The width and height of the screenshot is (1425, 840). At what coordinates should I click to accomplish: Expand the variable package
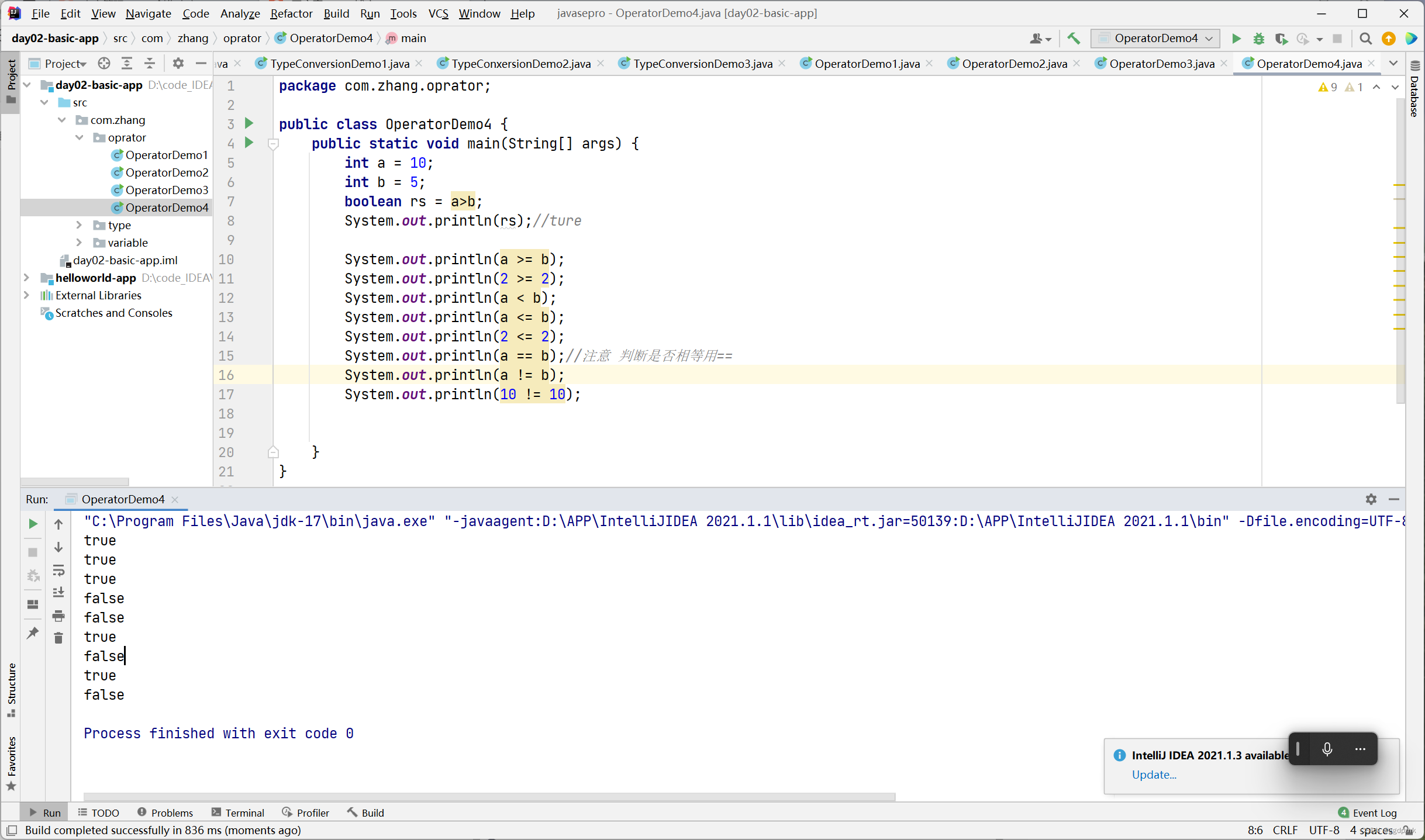point(80,243)
